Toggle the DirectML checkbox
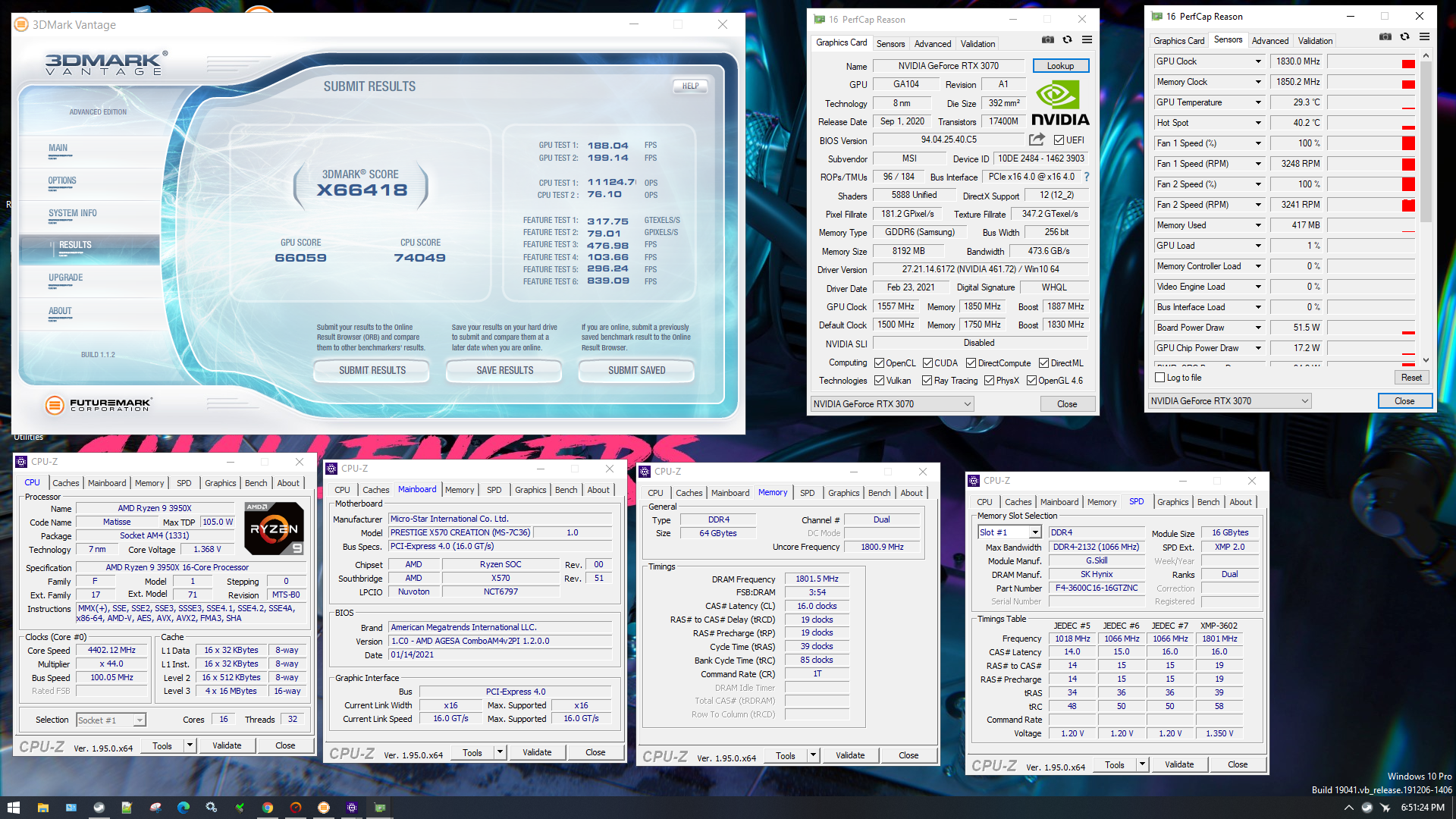 point(1043,363)
